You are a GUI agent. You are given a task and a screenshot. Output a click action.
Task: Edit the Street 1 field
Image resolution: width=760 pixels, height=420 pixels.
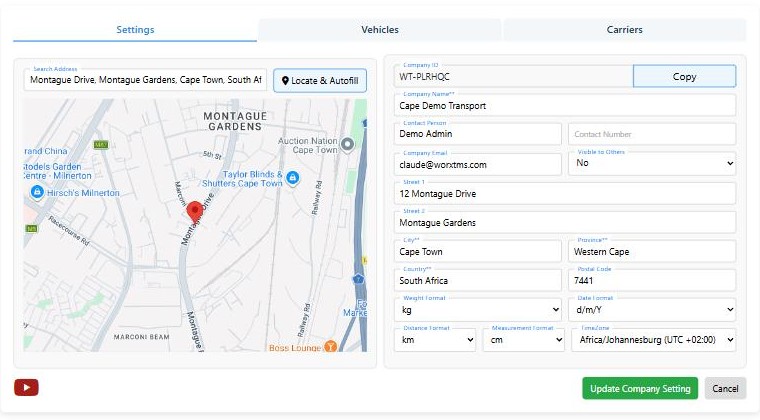[565, 193]
